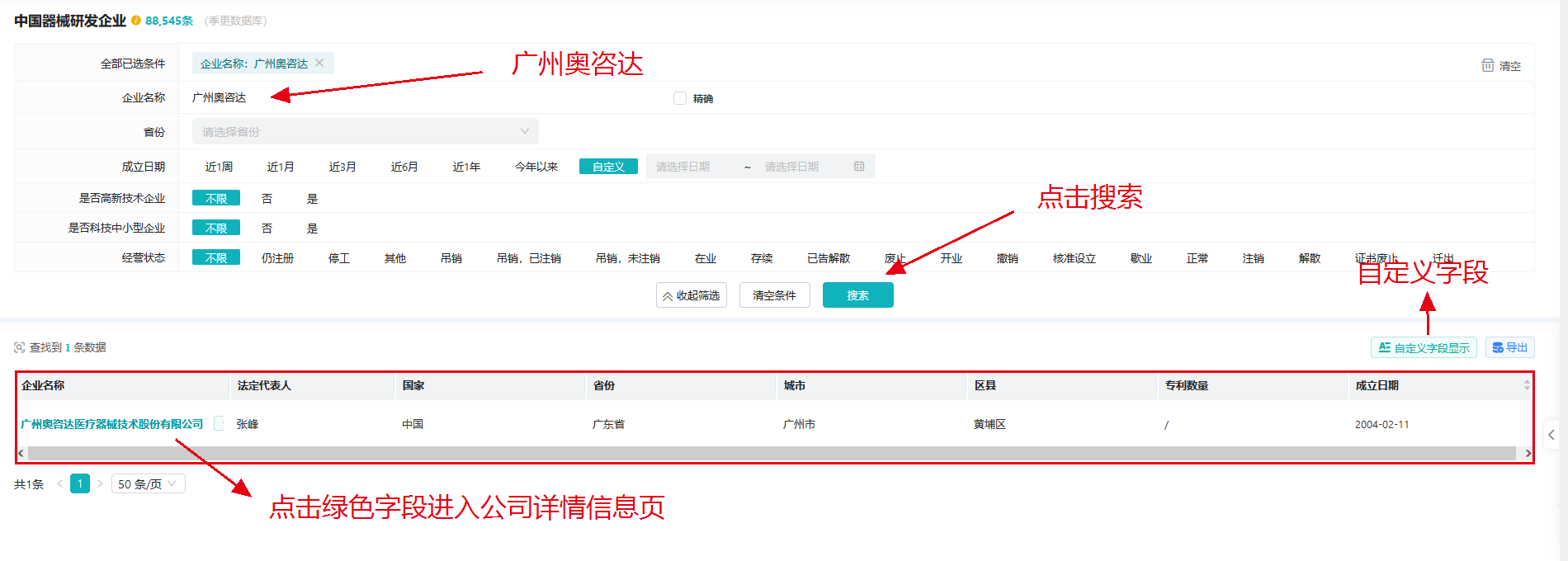Select 正常 business status
Screen dimensions: 1568x561
click(1197, 258)
